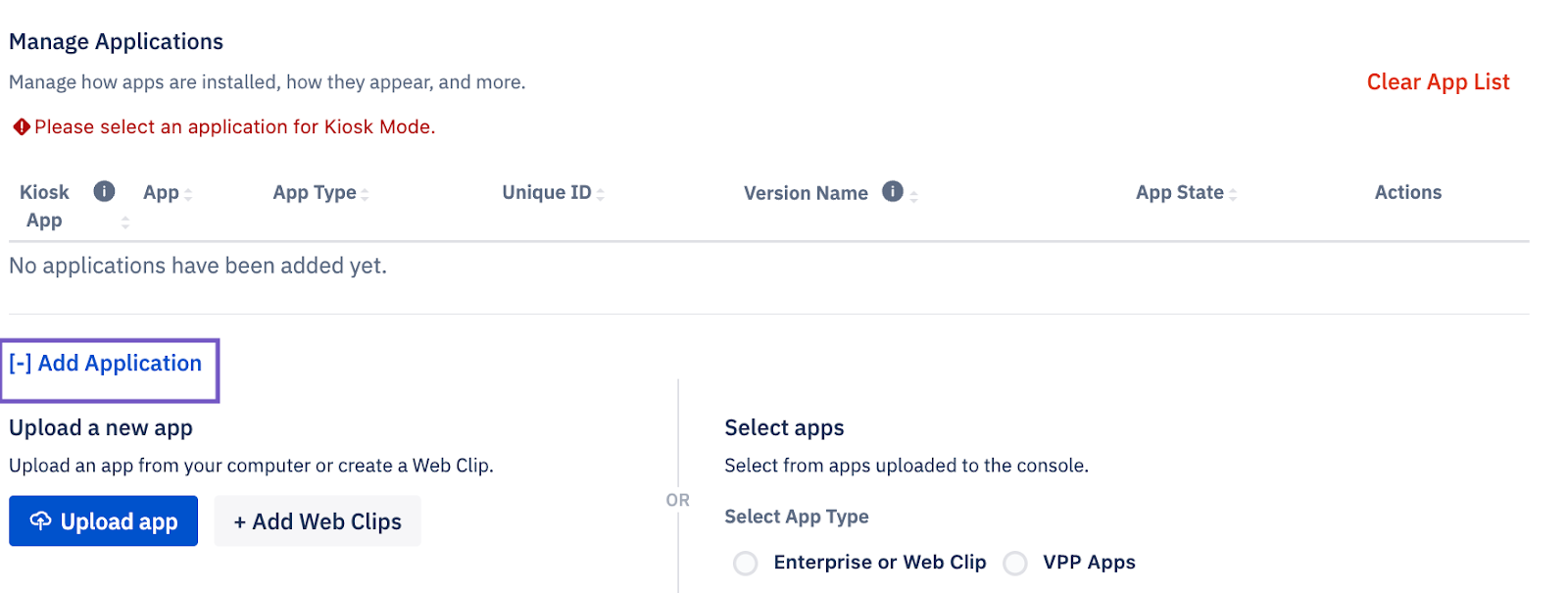Screen dimensions: 1568x593
Task: Click the sort arrows beside App State
Action: 1233,195
